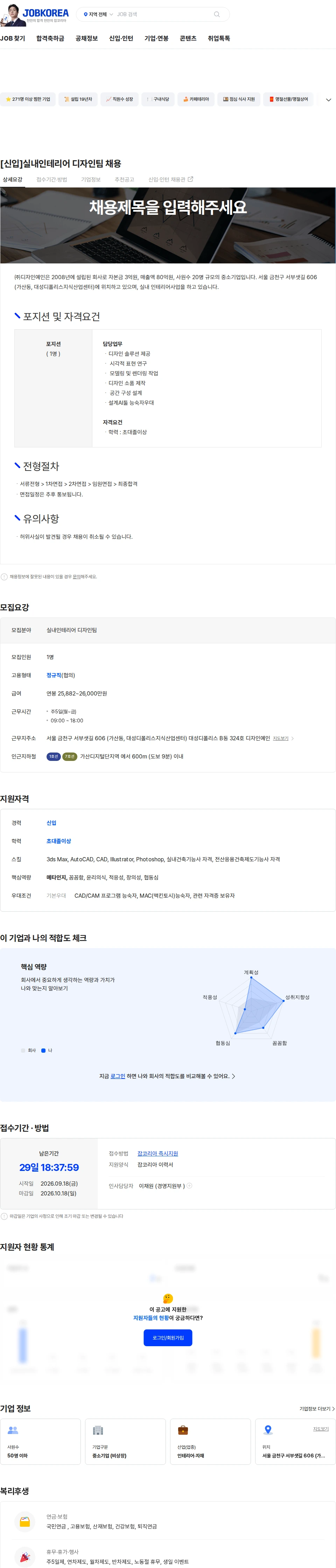The width and height of the screenshot is (336, 1568).
Task: Click the 초대졸이상 education value
Action: point(59,841)
